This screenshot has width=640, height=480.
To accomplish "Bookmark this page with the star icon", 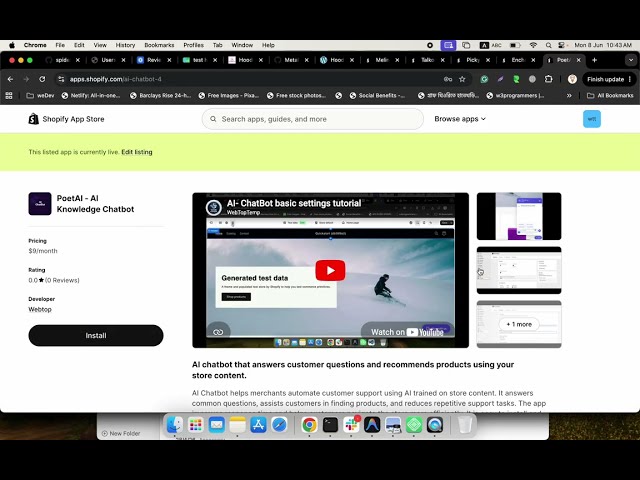I will pos(462,79).
